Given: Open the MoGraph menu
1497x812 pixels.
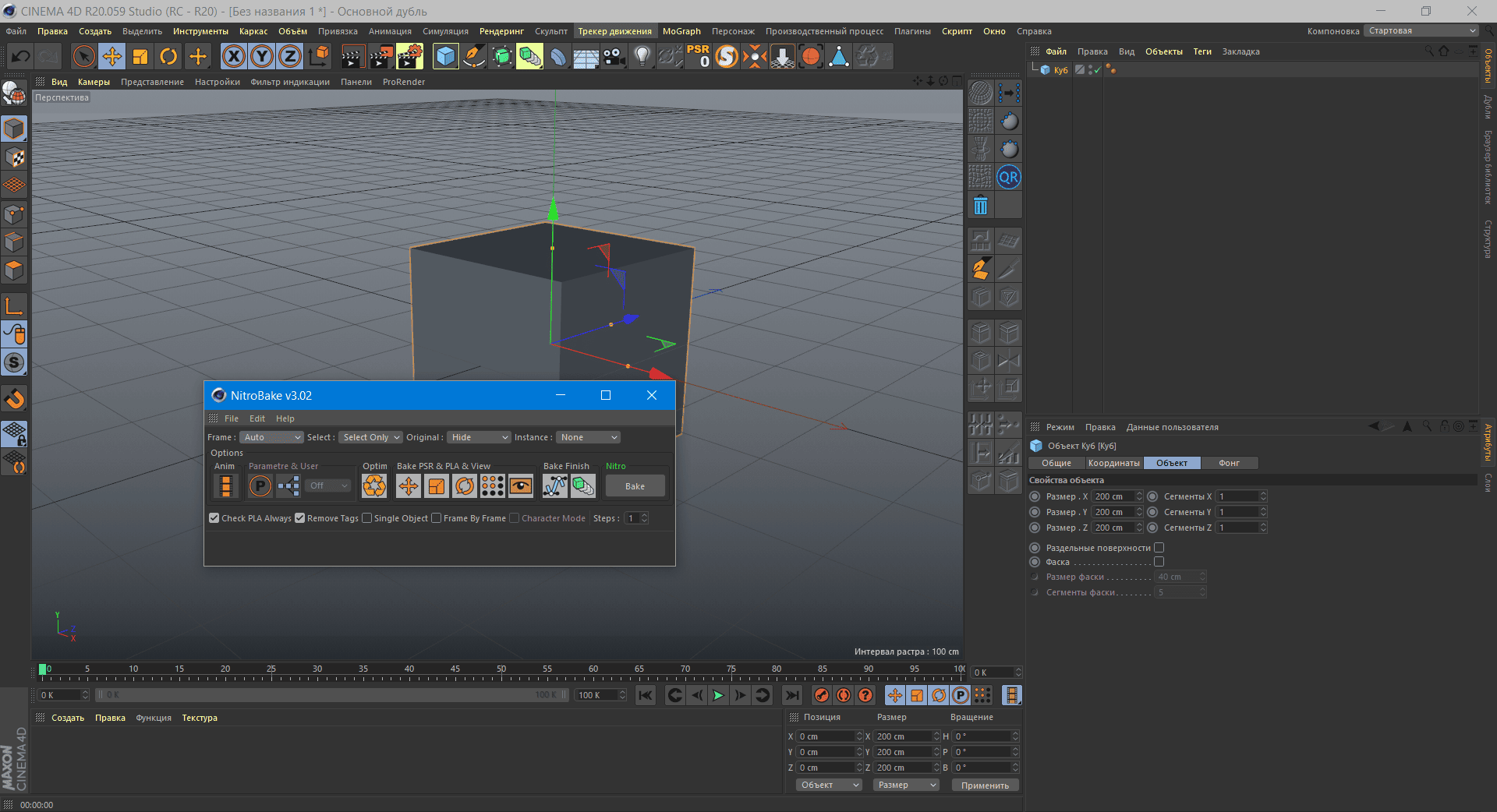Looking at the screenshot, I should (681, 31).
